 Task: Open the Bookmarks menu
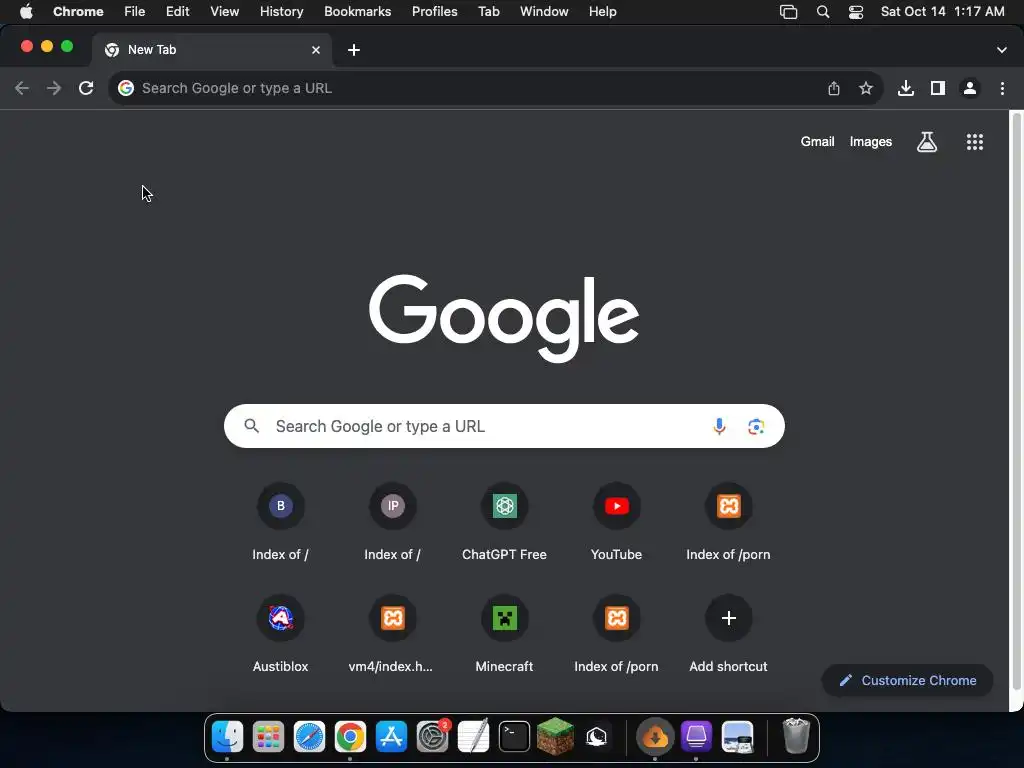pos(357,12)
